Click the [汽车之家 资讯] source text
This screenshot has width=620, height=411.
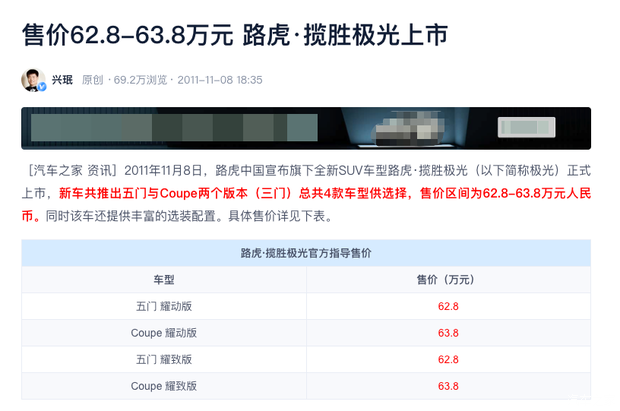point(71,170)
